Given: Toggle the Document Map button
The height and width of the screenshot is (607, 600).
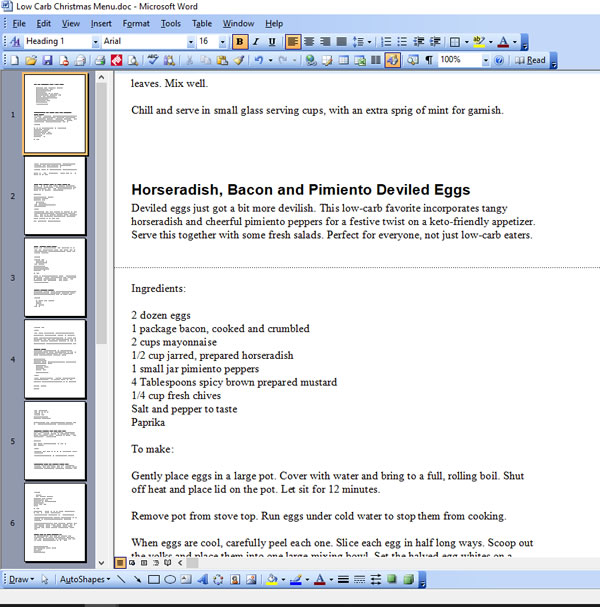Looking at the screenshot, I should [413, 60].
